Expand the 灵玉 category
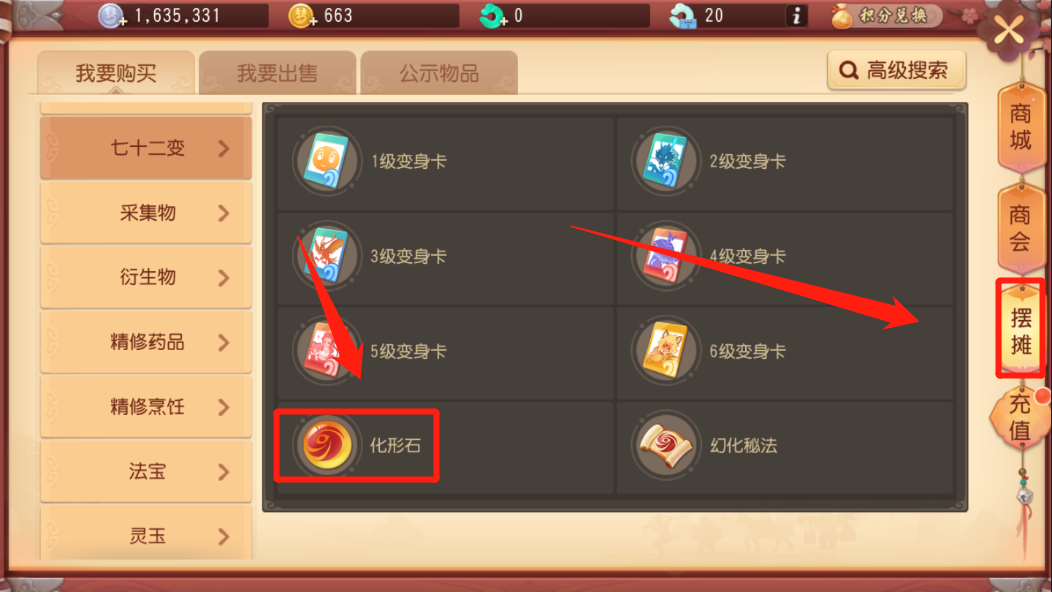The width and height of the screenshot is (1052, 592). click(x=146, y=534)
